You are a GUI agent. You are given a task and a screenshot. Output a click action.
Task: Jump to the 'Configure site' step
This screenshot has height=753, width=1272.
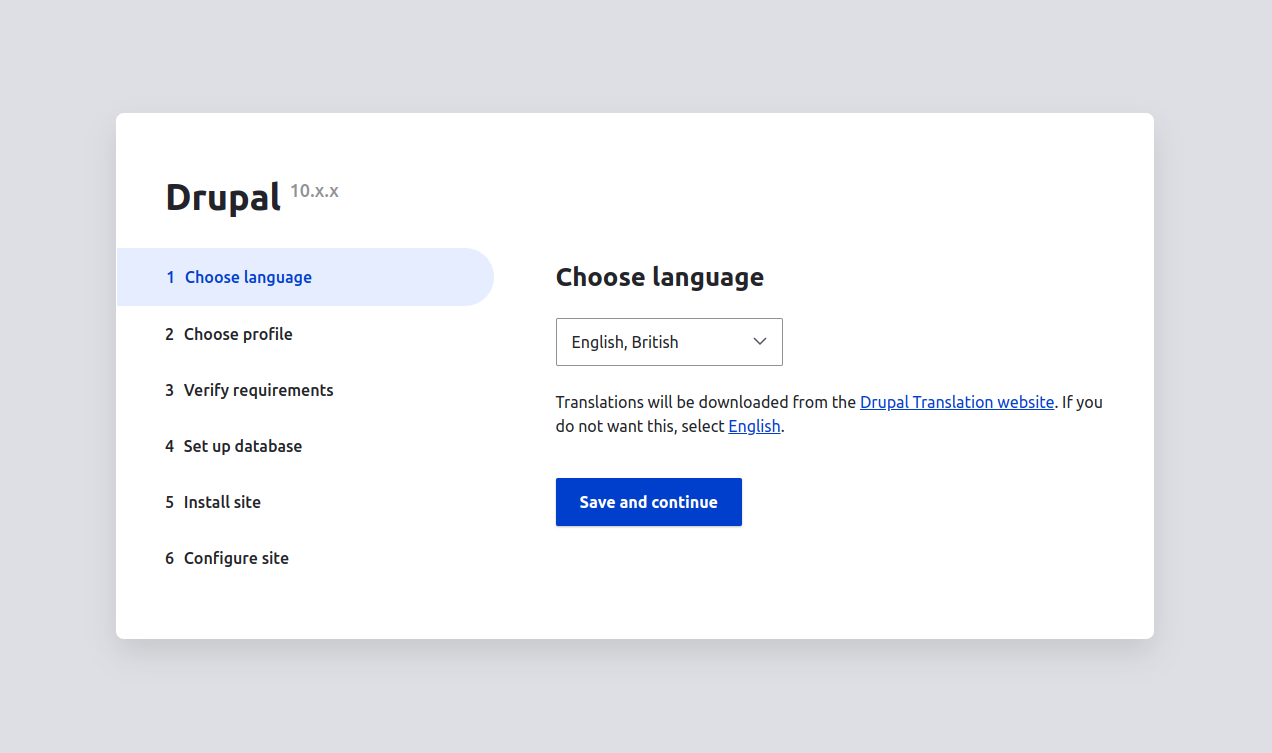coord(236,558)
